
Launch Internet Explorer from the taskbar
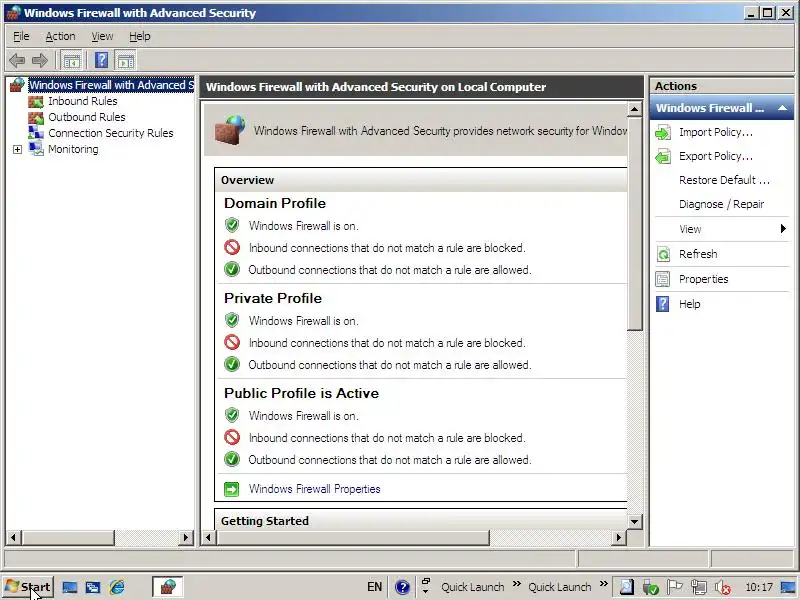click(117, 587)
